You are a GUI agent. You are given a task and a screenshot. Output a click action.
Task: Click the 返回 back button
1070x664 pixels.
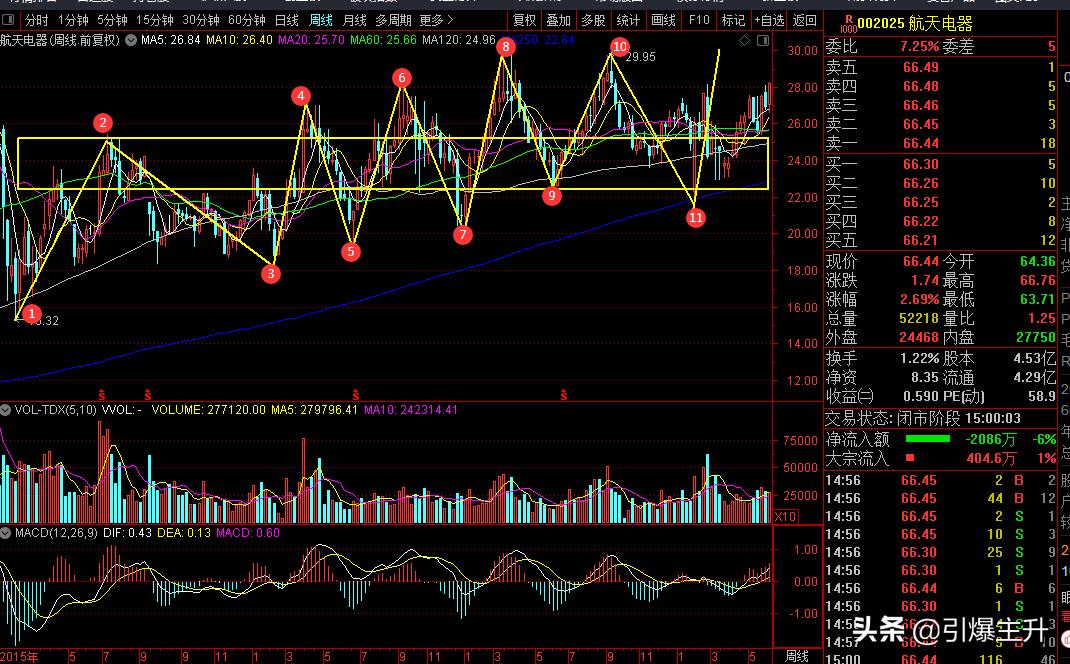point(804,20)
